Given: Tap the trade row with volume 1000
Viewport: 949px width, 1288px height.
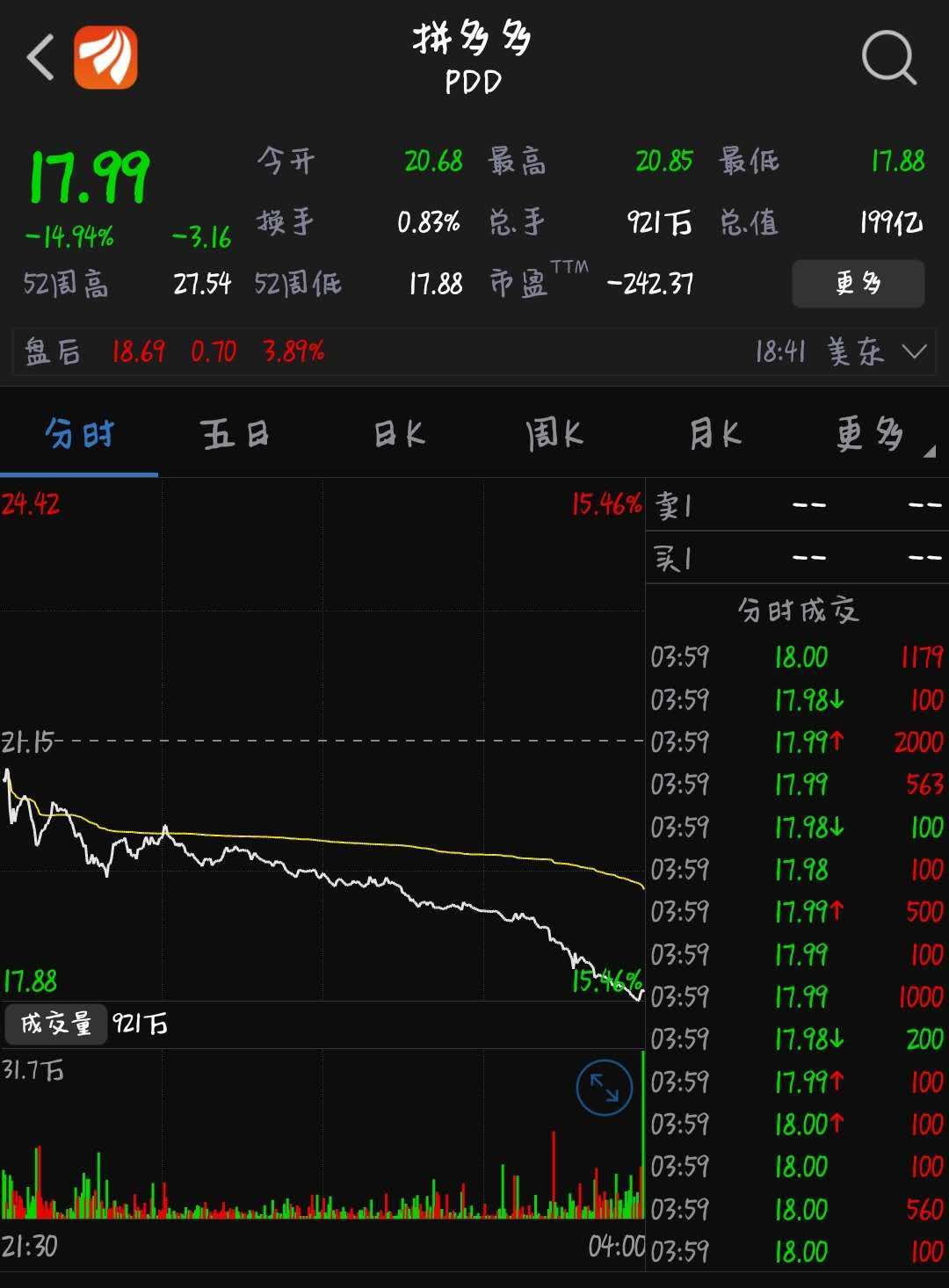Looking at the screenshot, I should (x=798, y=997).
